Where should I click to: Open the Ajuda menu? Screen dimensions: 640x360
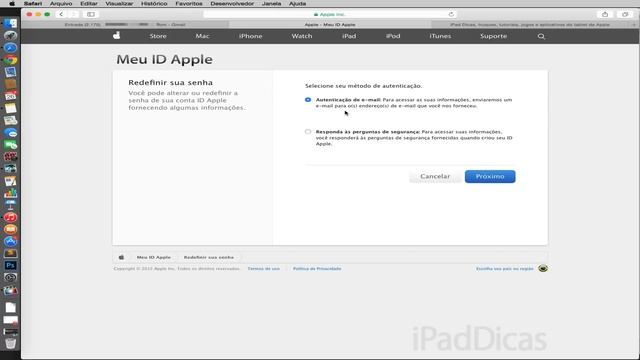[x=297, y=3]
